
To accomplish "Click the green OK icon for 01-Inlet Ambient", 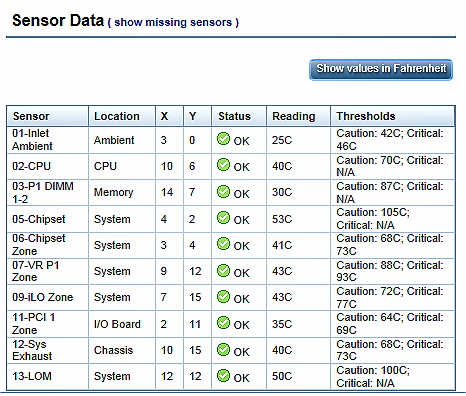I will coord(223,139).
